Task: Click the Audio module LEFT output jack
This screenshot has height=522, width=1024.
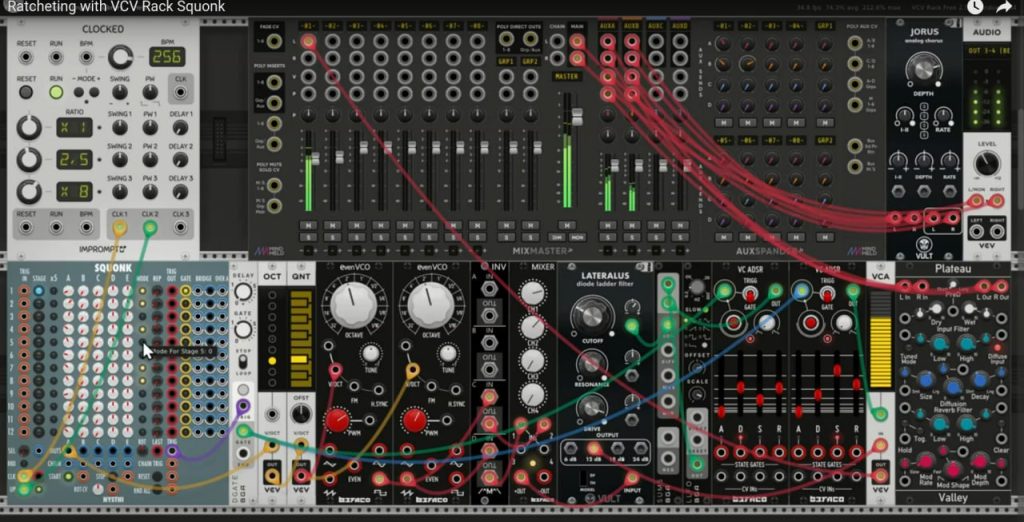Action: point(976,232)
